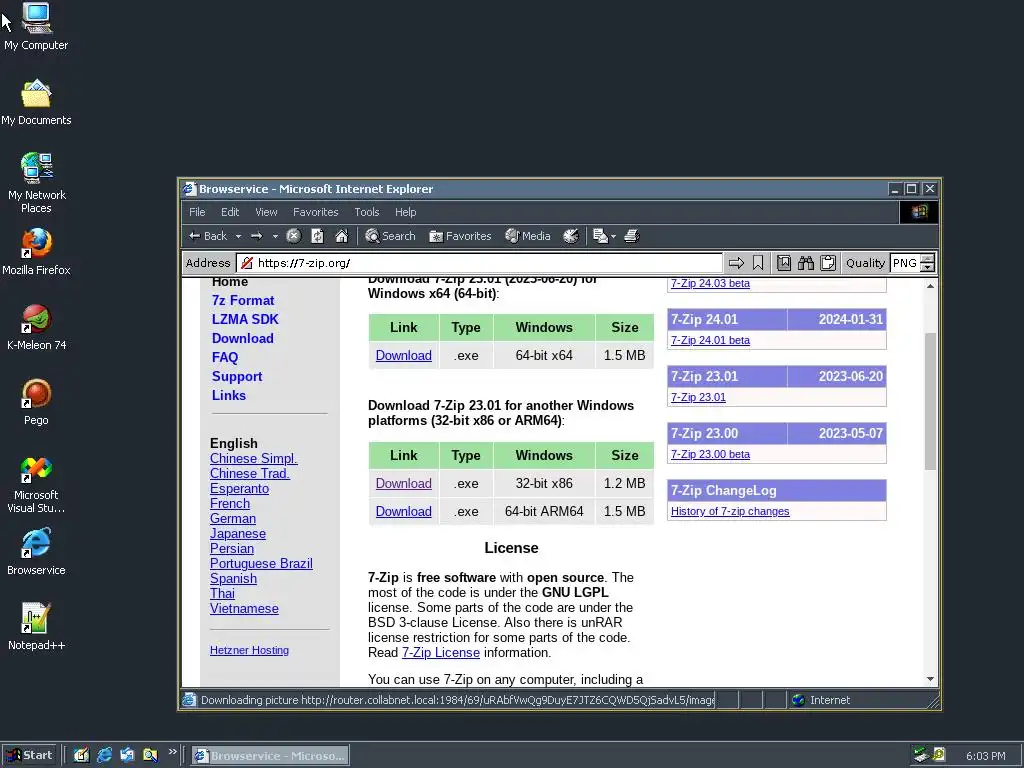
Task: Click the boxed bookmark icon left of binoculars
Action: [x=784, y=263]
